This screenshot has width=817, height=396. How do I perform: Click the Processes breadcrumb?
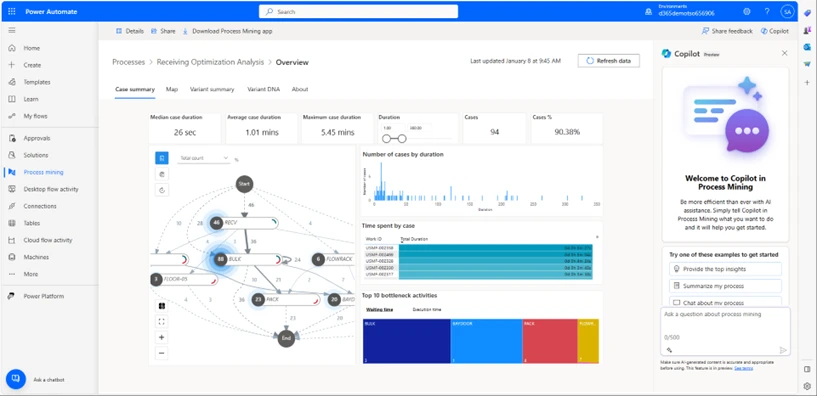click(x=129, y=62)
